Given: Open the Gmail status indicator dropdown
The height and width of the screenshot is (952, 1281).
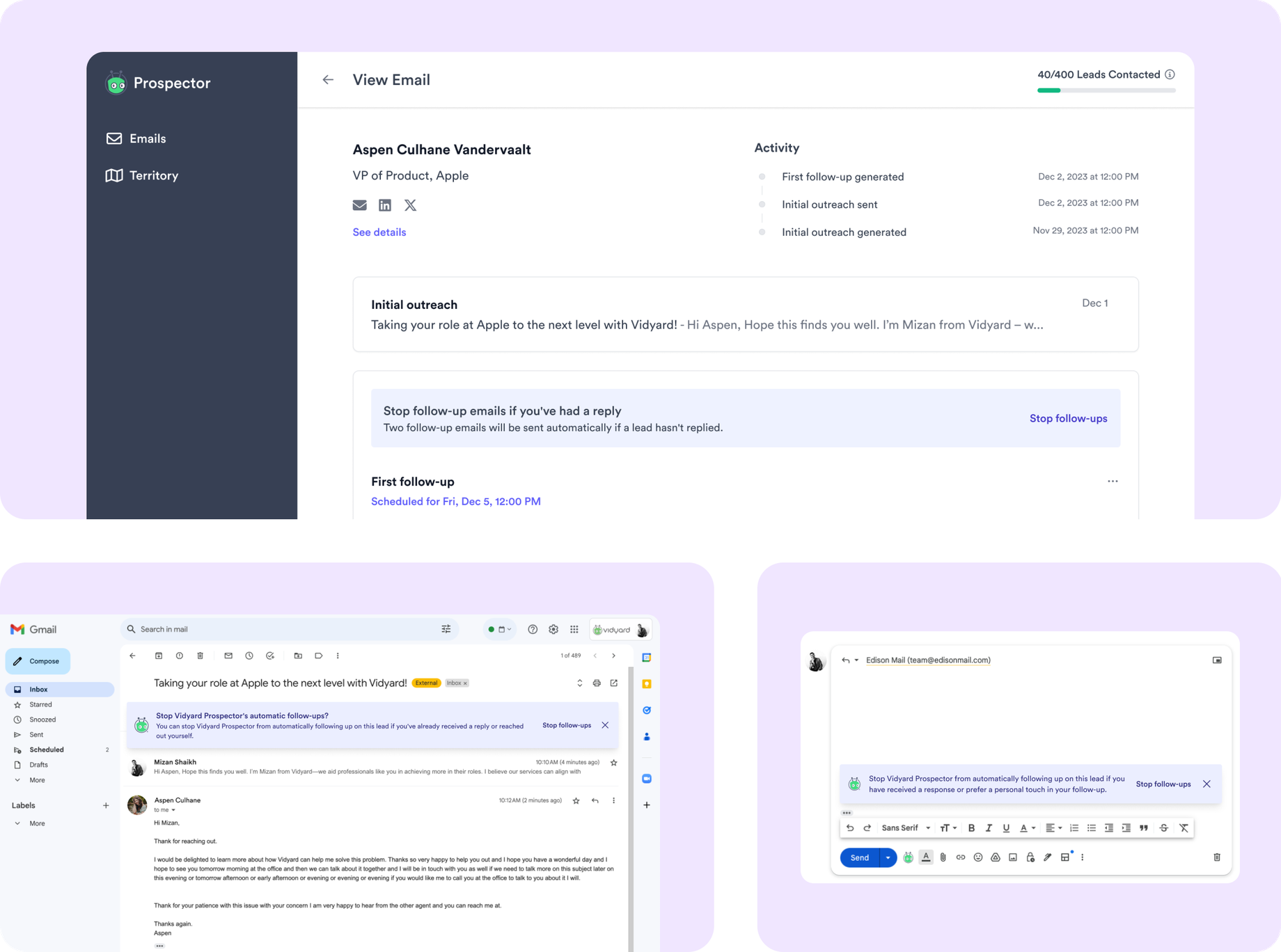Looking at the screenshot, I should 499,629.
